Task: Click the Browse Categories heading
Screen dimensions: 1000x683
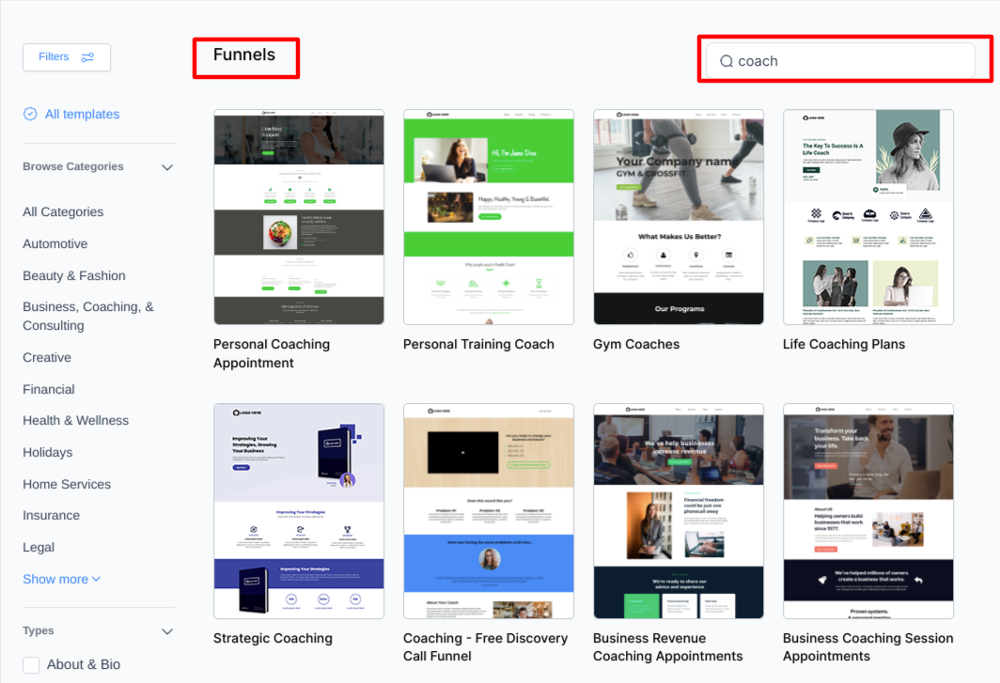Action: [x=73, y=166]
